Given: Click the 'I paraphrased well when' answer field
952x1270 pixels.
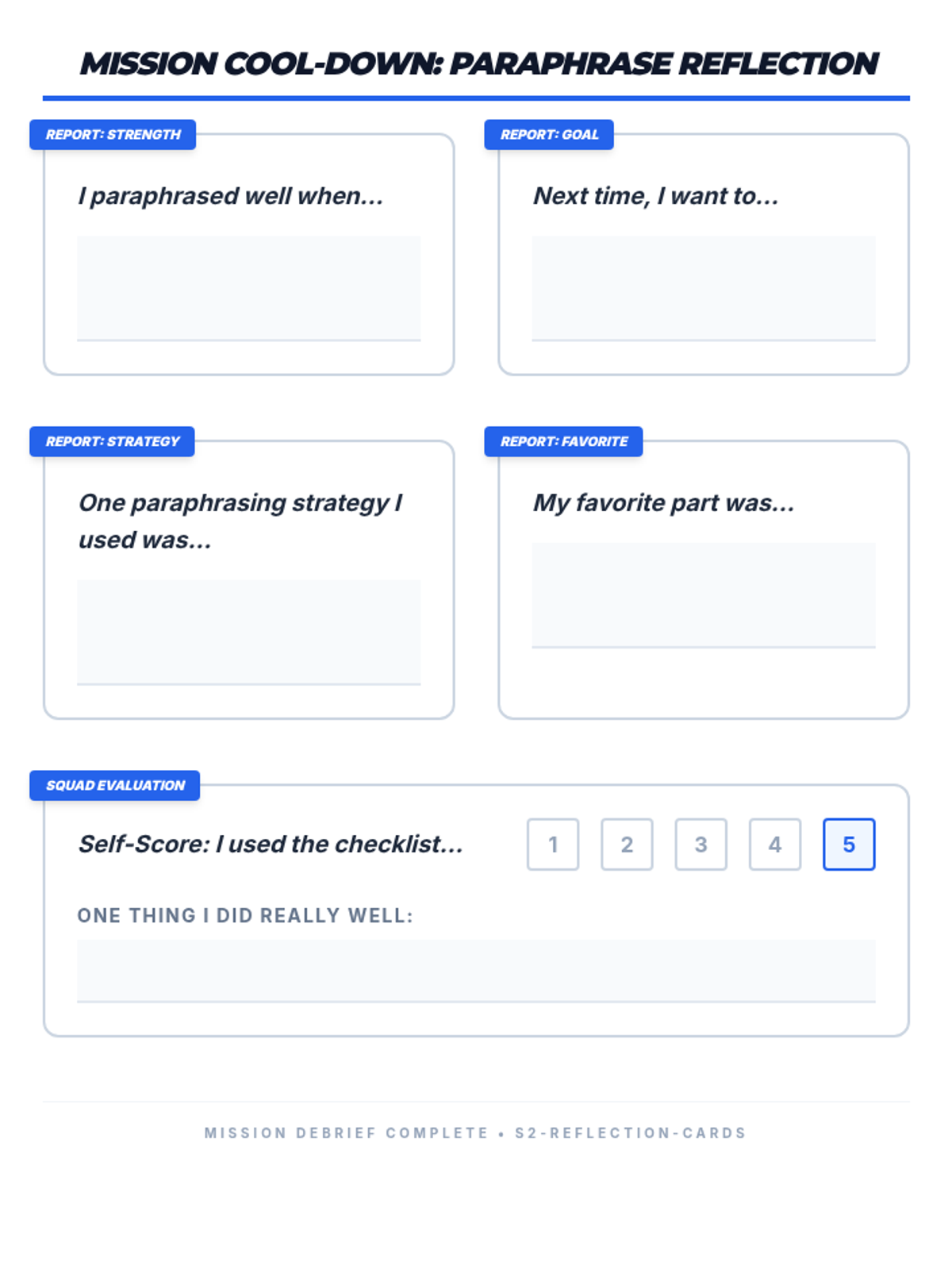Looking at the screenshot, I should 248,288.
